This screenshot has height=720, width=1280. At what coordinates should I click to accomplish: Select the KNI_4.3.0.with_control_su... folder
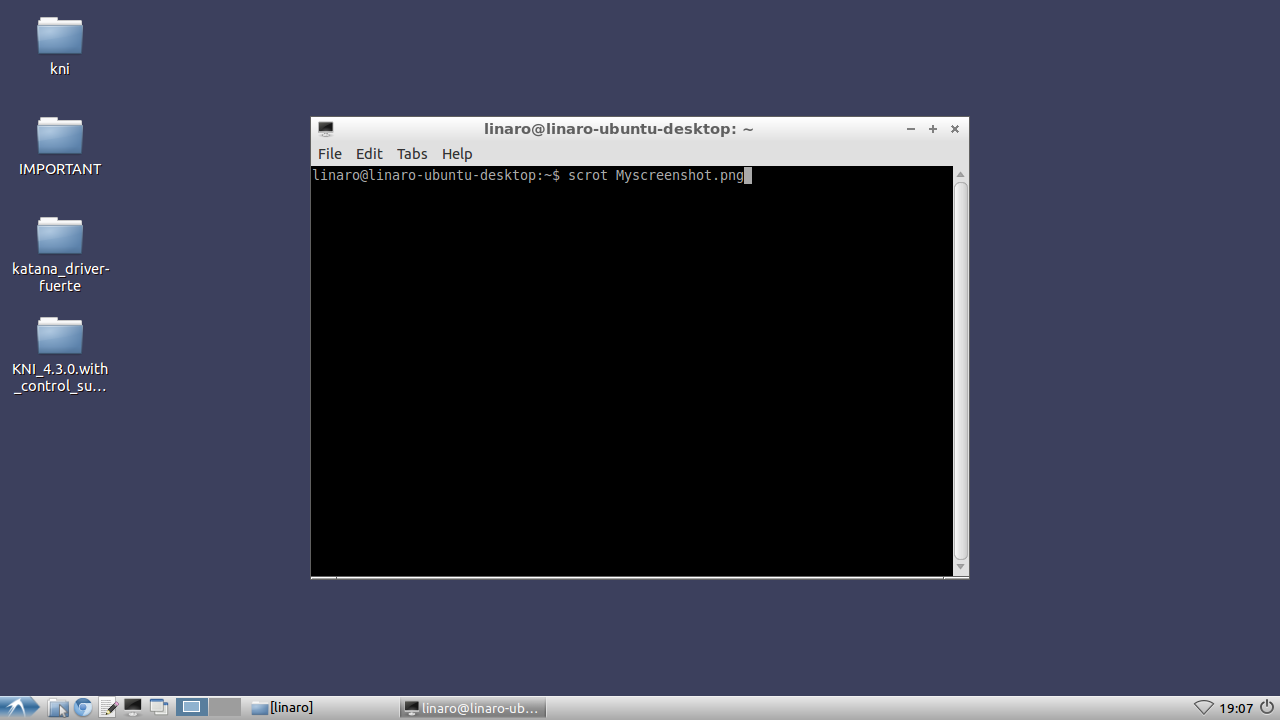(60, 354)
